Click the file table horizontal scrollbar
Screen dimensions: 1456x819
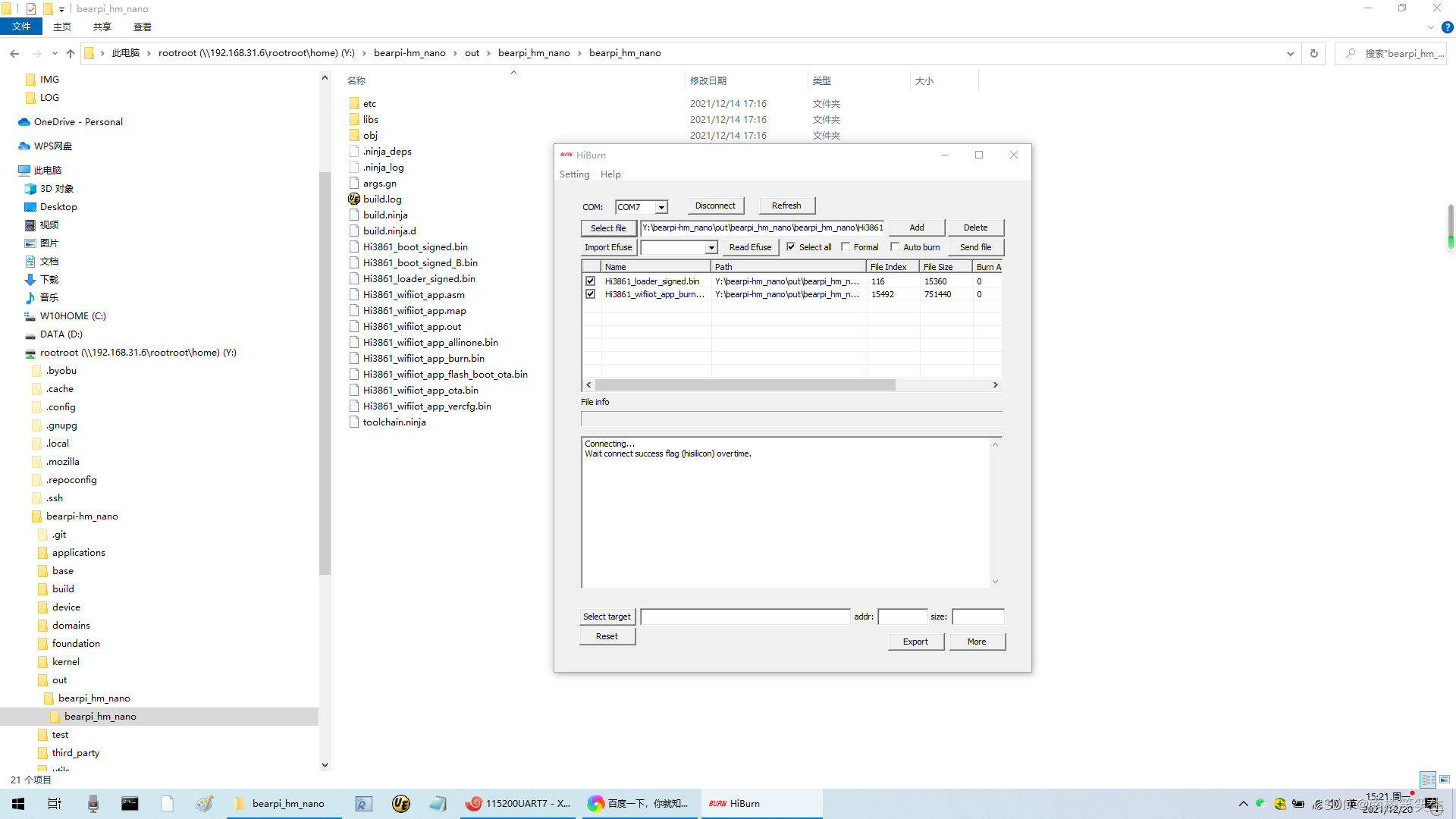tap(745, 385)
